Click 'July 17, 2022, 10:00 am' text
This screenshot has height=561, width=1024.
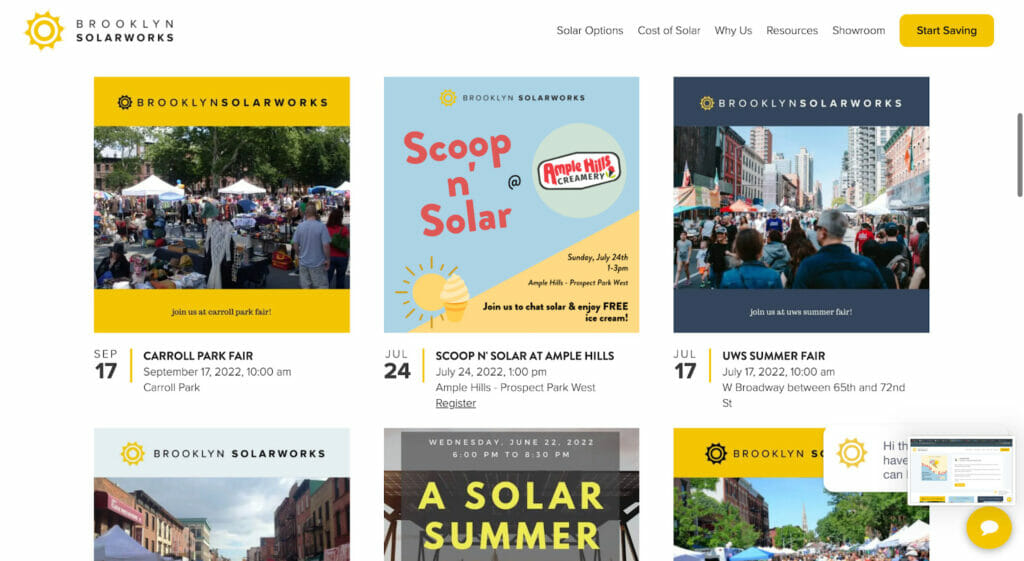click(778, 372)
